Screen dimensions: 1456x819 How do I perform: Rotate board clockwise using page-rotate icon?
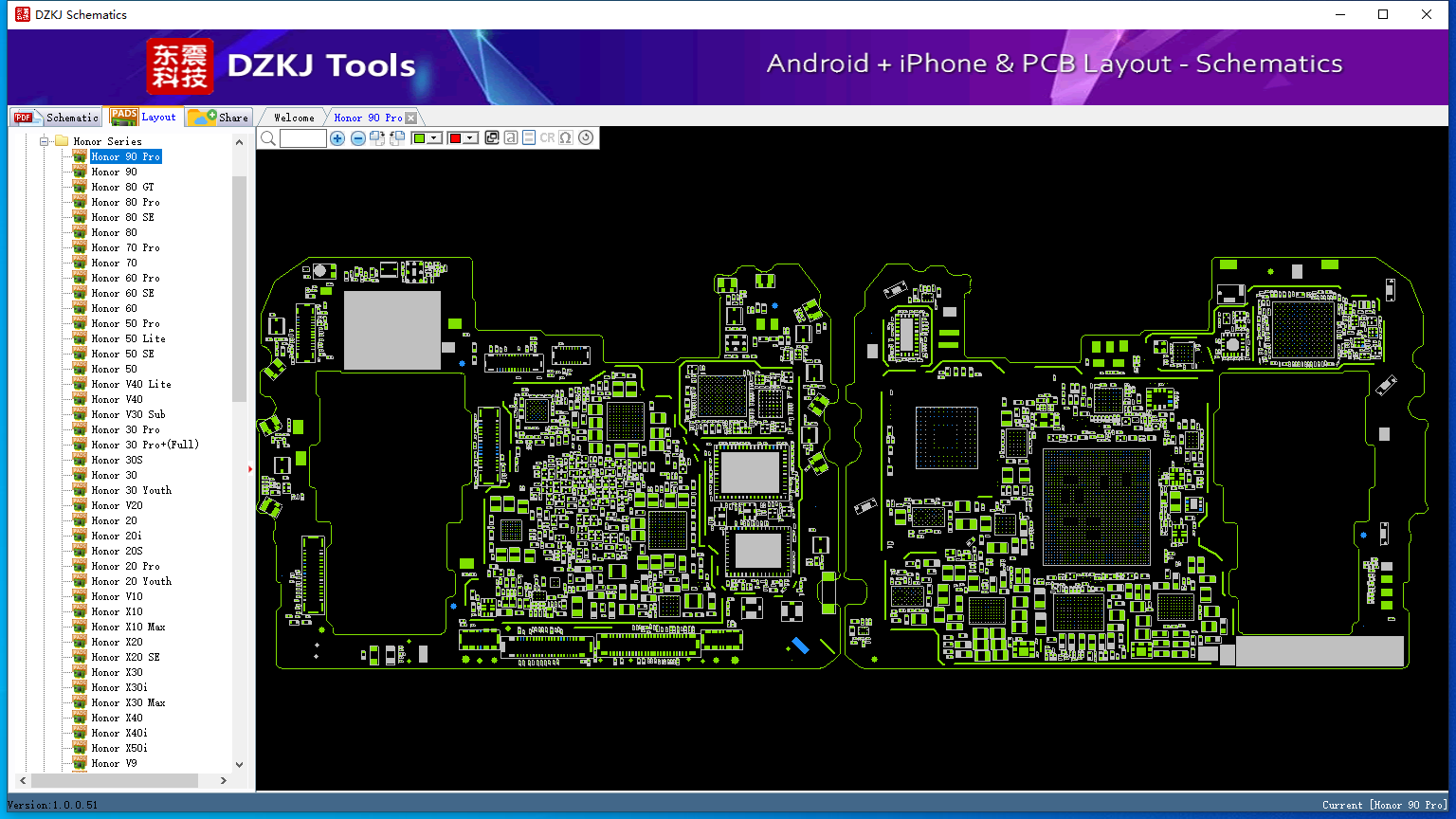(x=377, y=138)
